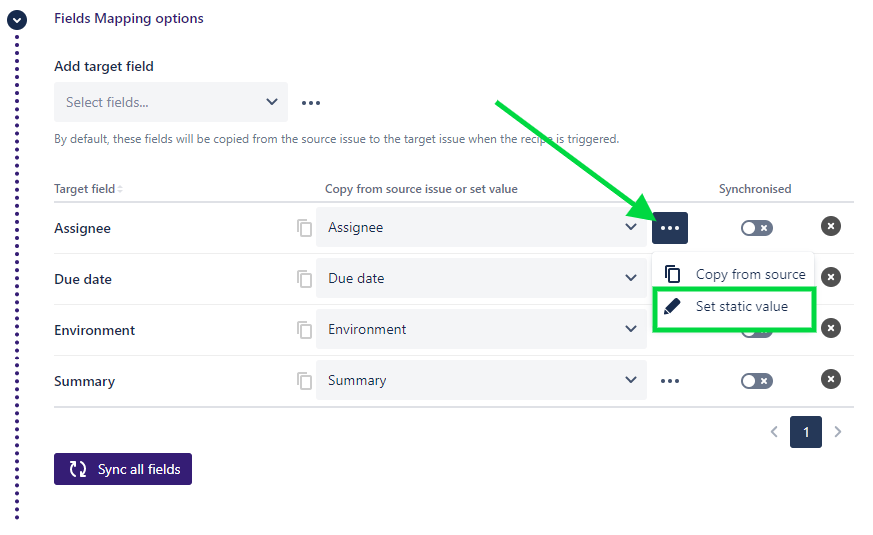Click the copy icon beside Summary dropdown

coord(305,381)
